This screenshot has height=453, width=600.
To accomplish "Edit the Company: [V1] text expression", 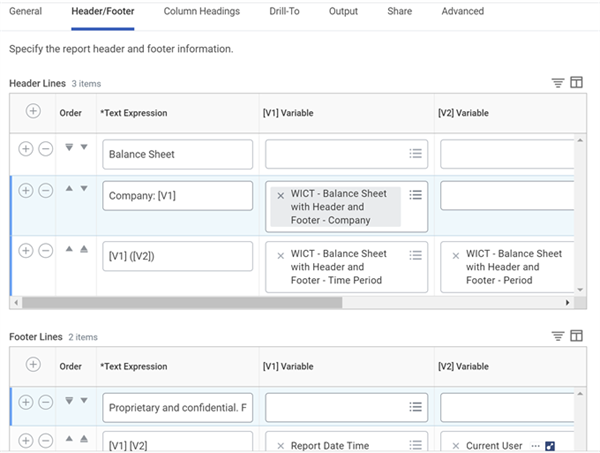I will click(x=178, y=196).
